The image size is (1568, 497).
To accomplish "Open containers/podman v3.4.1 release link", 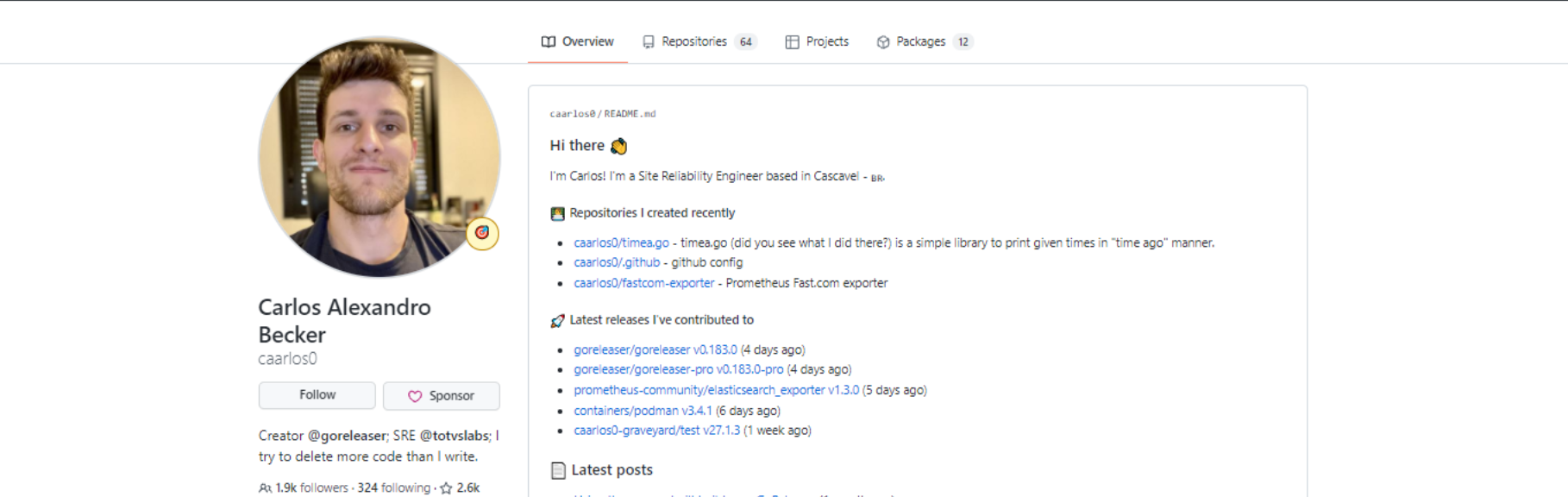I will point(643,411).
